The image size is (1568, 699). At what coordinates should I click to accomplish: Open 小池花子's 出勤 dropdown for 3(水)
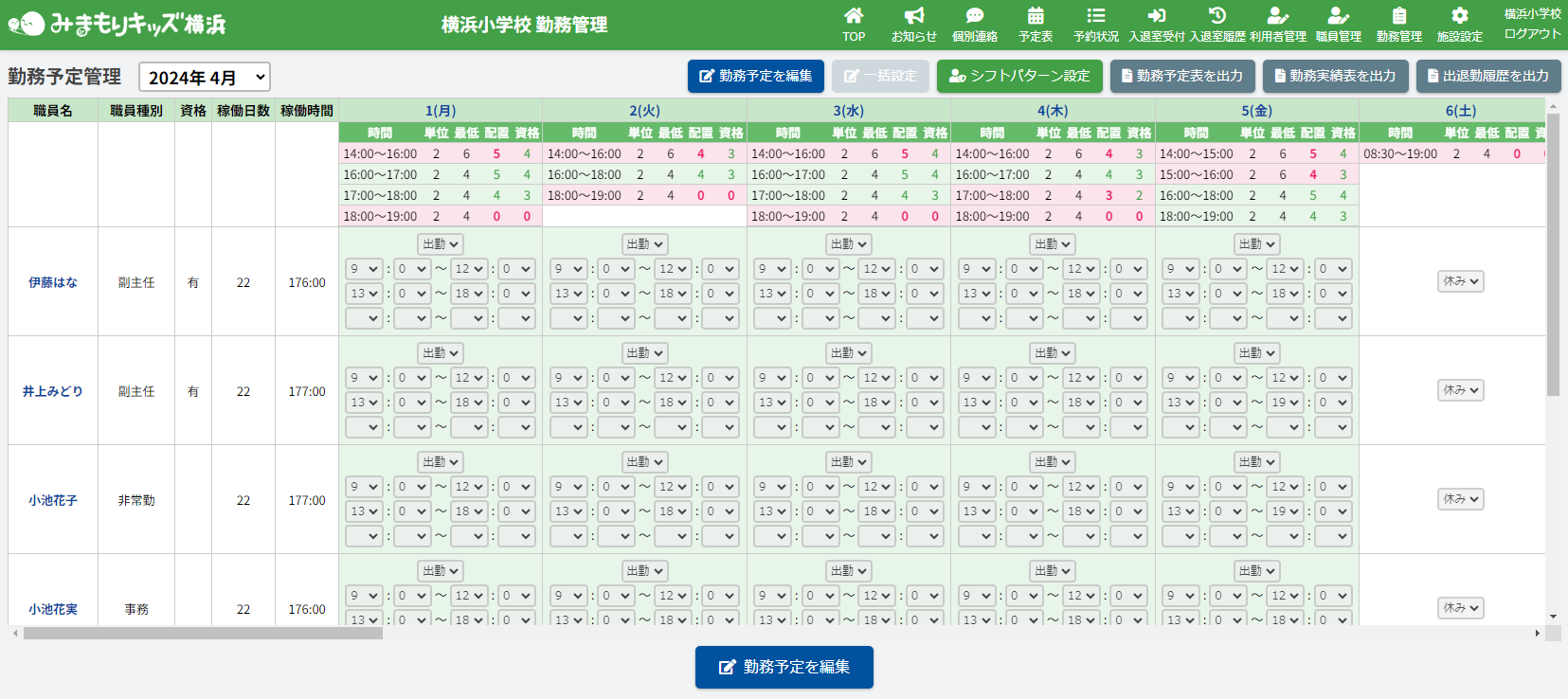[x=849, y=462]
